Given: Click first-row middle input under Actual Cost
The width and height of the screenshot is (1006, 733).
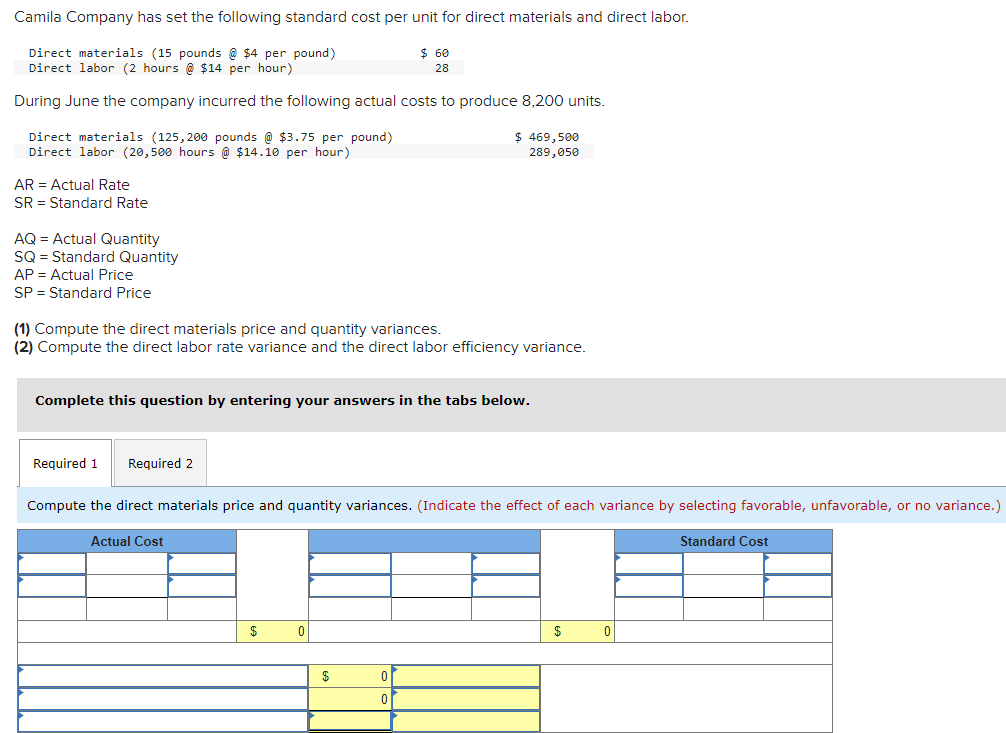Looking at the screenshot, I should point(127,564).
